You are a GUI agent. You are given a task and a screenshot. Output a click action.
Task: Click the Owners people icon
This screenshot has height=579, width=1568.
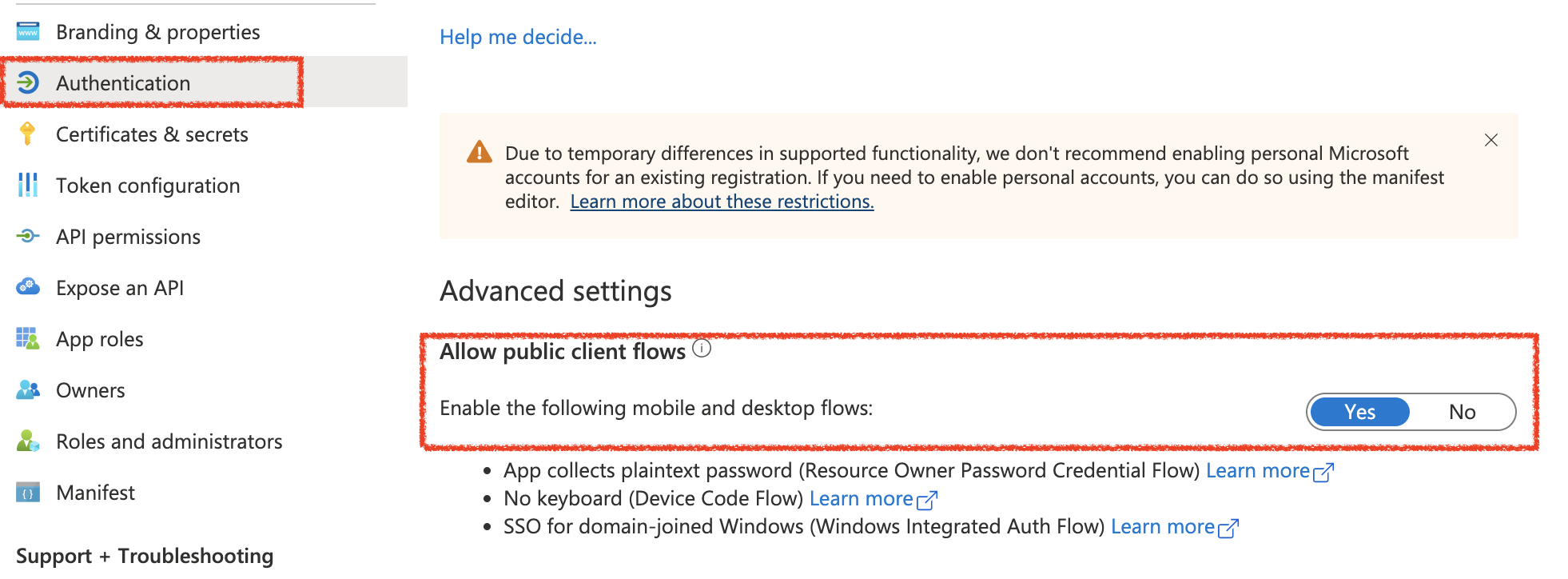28,389
